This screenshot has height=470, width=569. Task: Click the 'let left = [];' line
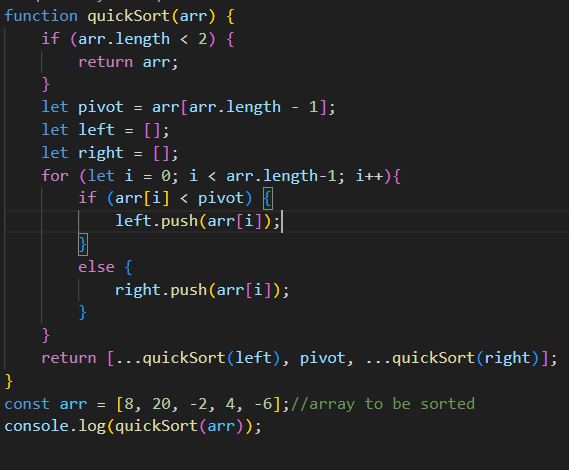click(105, 130)
